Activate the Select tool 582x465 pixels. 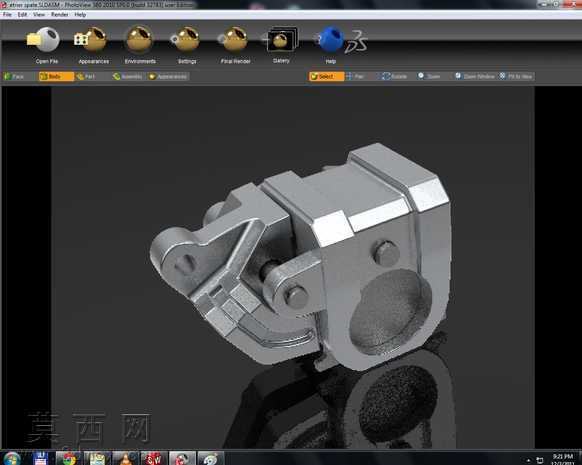[326, 76]
